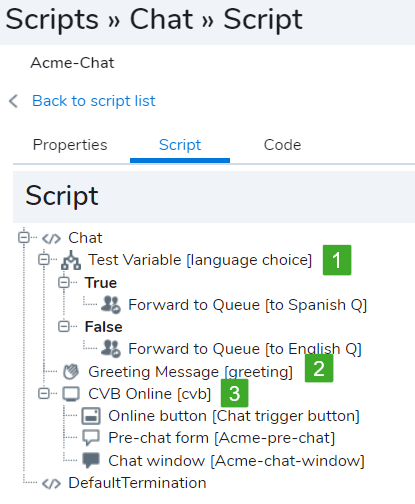Click the Forward to English Q queue icon

[111, 349]
